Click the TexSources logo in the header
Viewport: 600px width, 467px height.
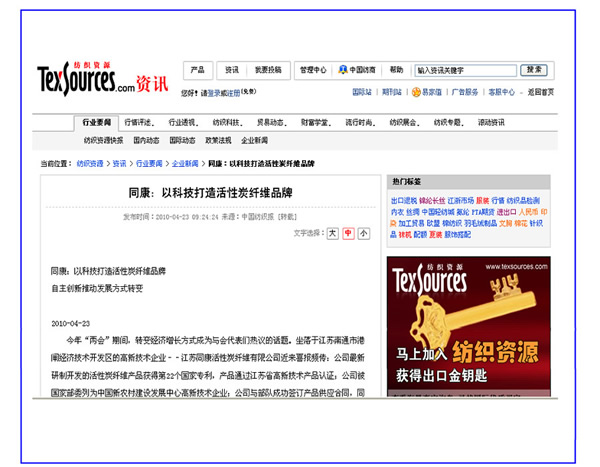92,77
